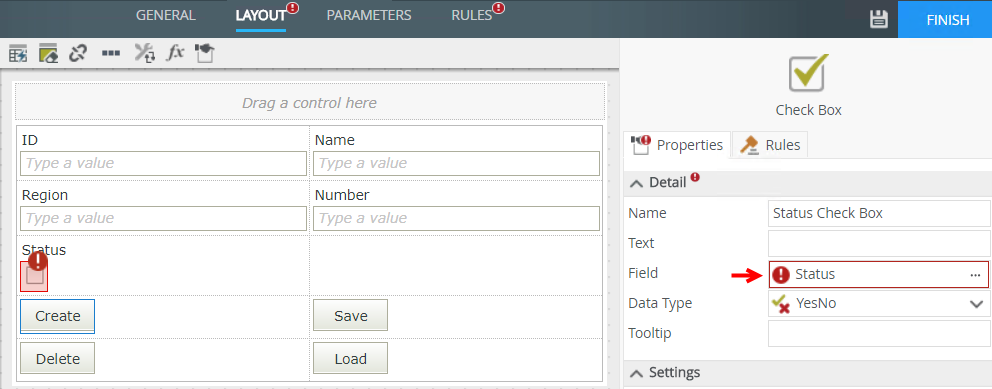Click the Delete button

tap(58, 359)
